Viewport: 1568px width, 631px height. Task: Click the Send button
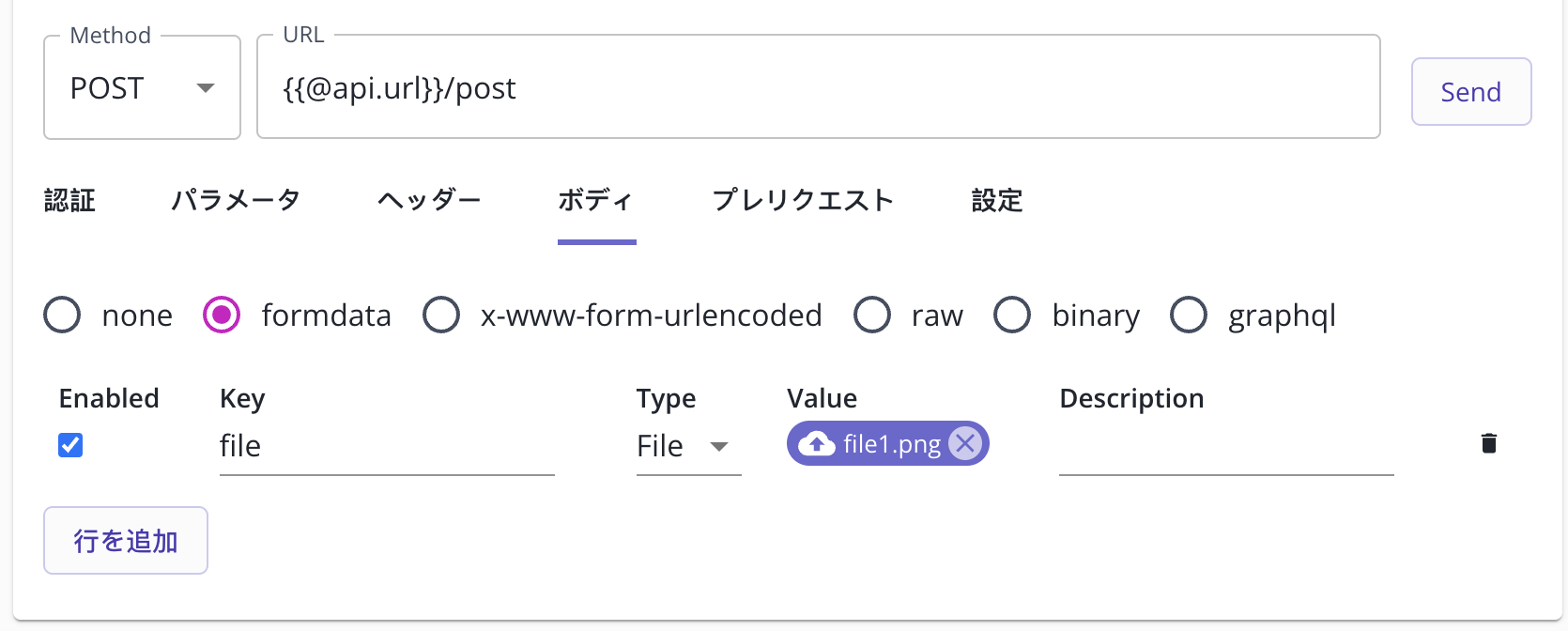click(x=1471, y=91)
